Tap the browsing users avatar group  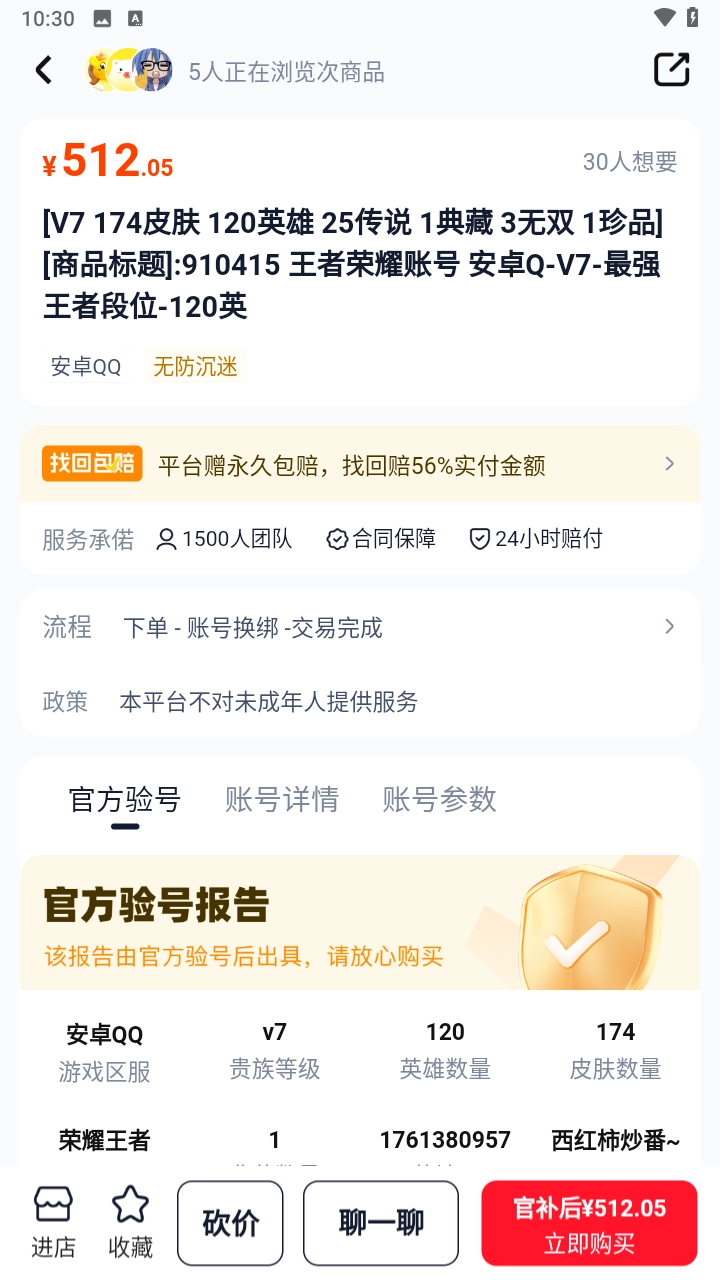click(x=128, y=70)
